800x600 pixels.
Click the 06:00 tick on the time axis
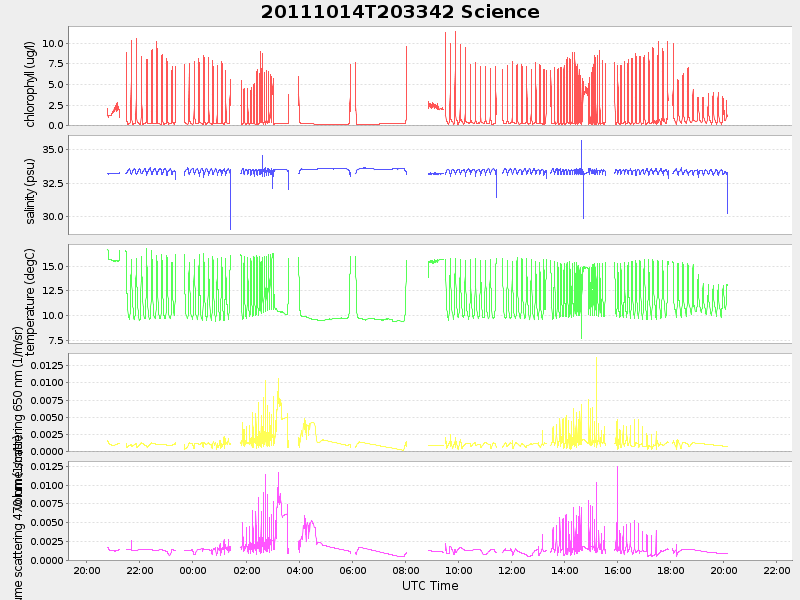coord(352,570)
